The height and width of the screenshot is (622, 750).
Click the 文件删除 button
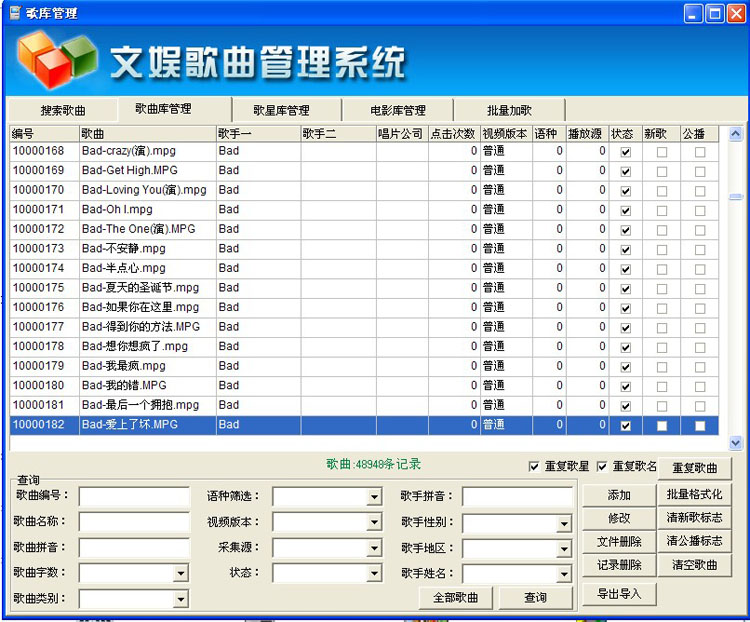(619, 542)
